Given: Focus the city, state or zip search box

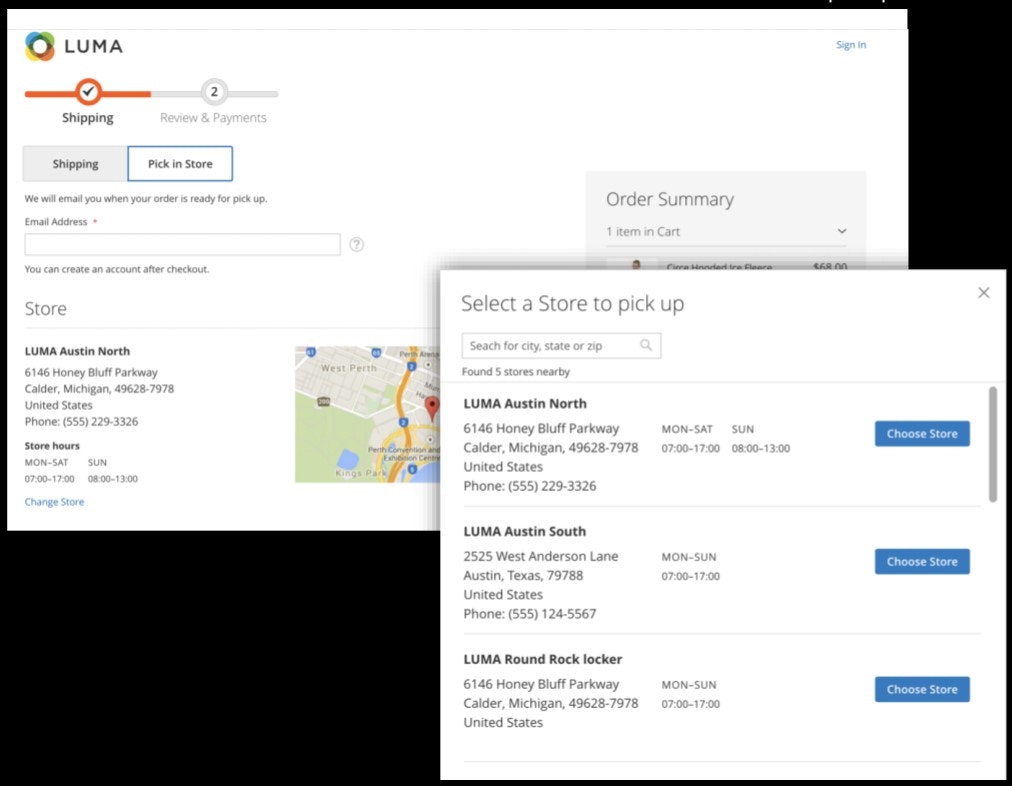Looking at the screenshot, I should [550, 346].
